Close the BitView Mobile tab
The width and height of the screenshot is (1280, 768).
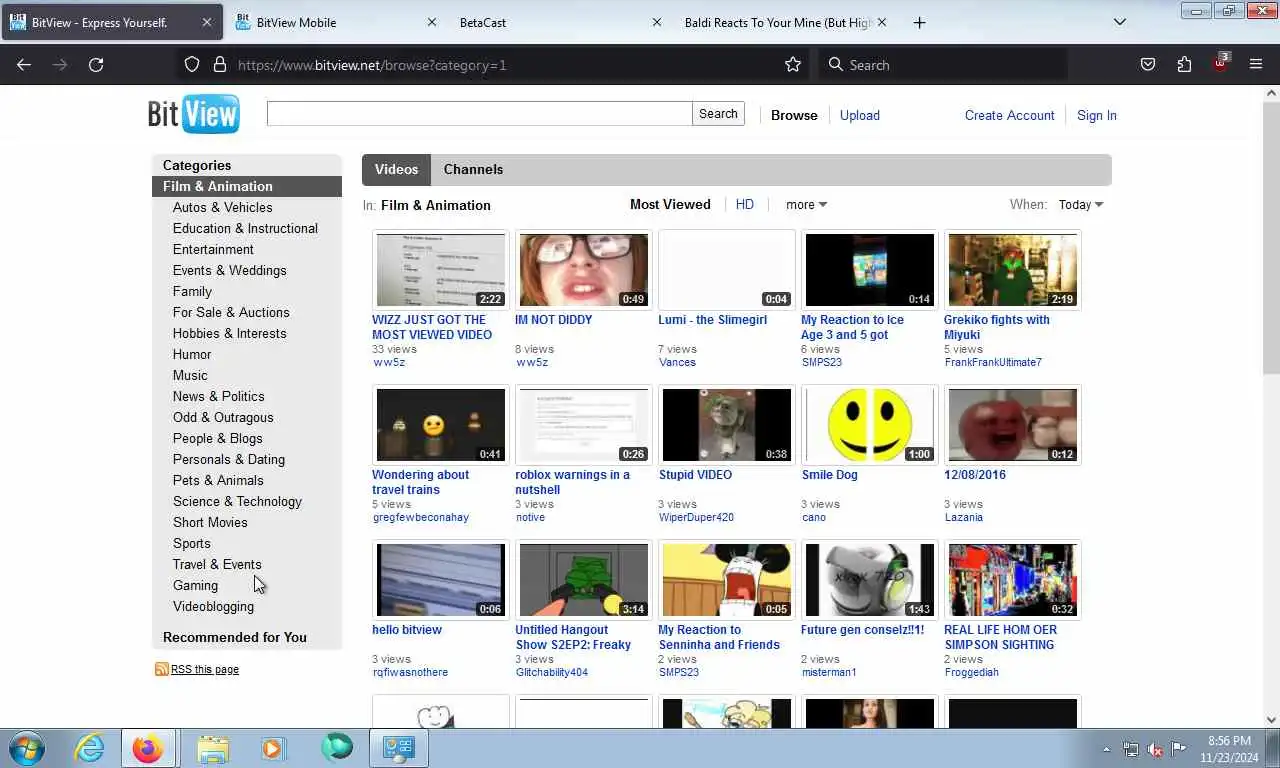pos(432,22)
